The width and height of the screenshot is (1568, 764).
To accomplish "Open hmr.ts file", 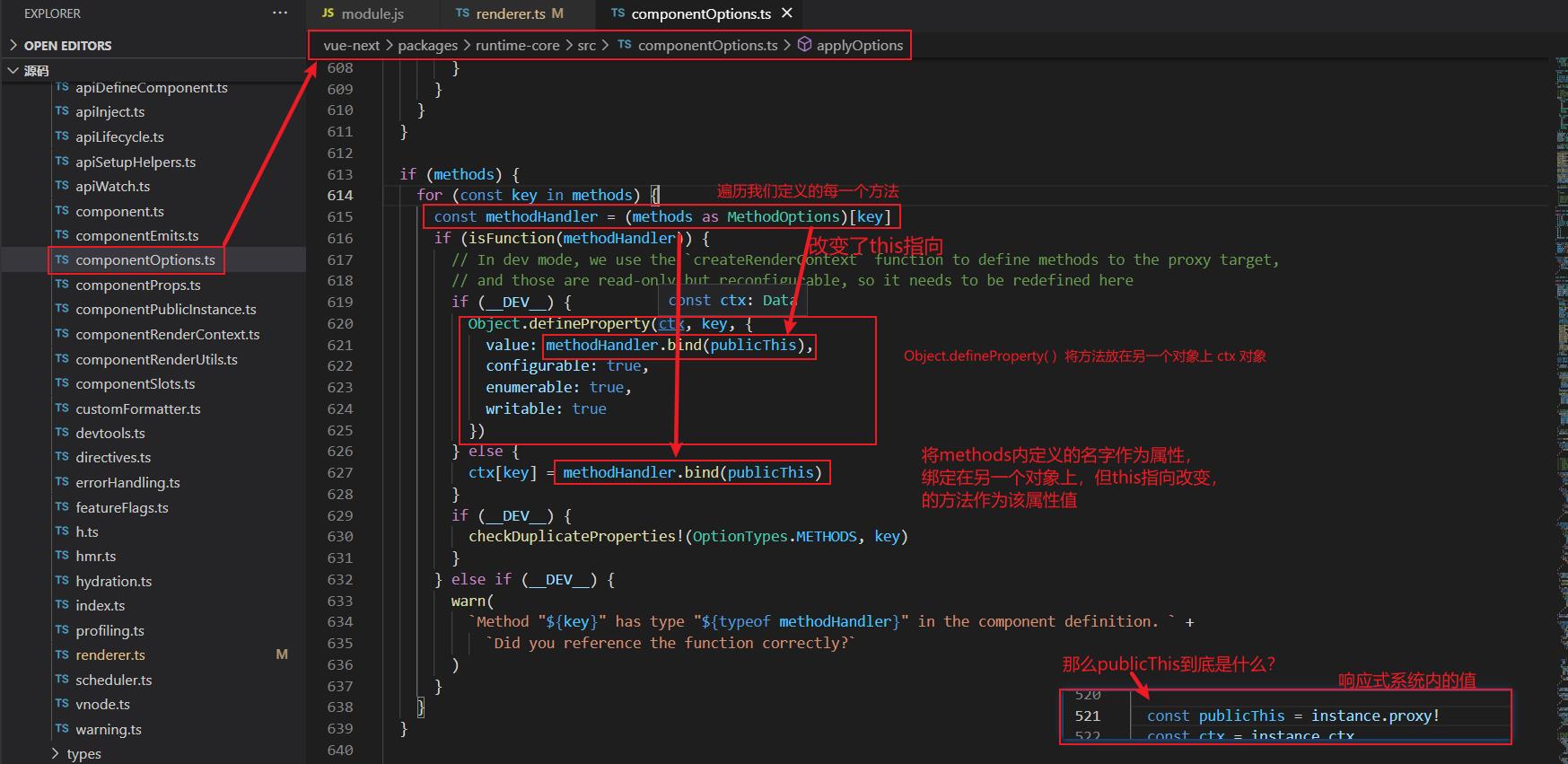I will (x=95, y=556).
